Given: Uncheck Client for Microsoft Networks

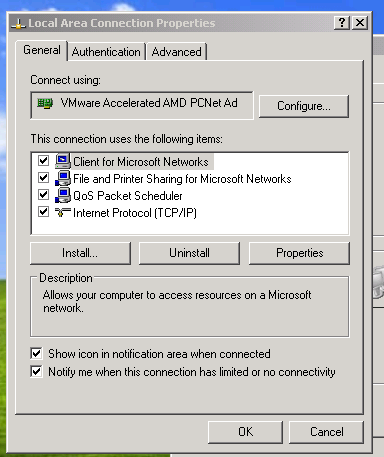Looking at the screenshot, I should click(43, 161).
